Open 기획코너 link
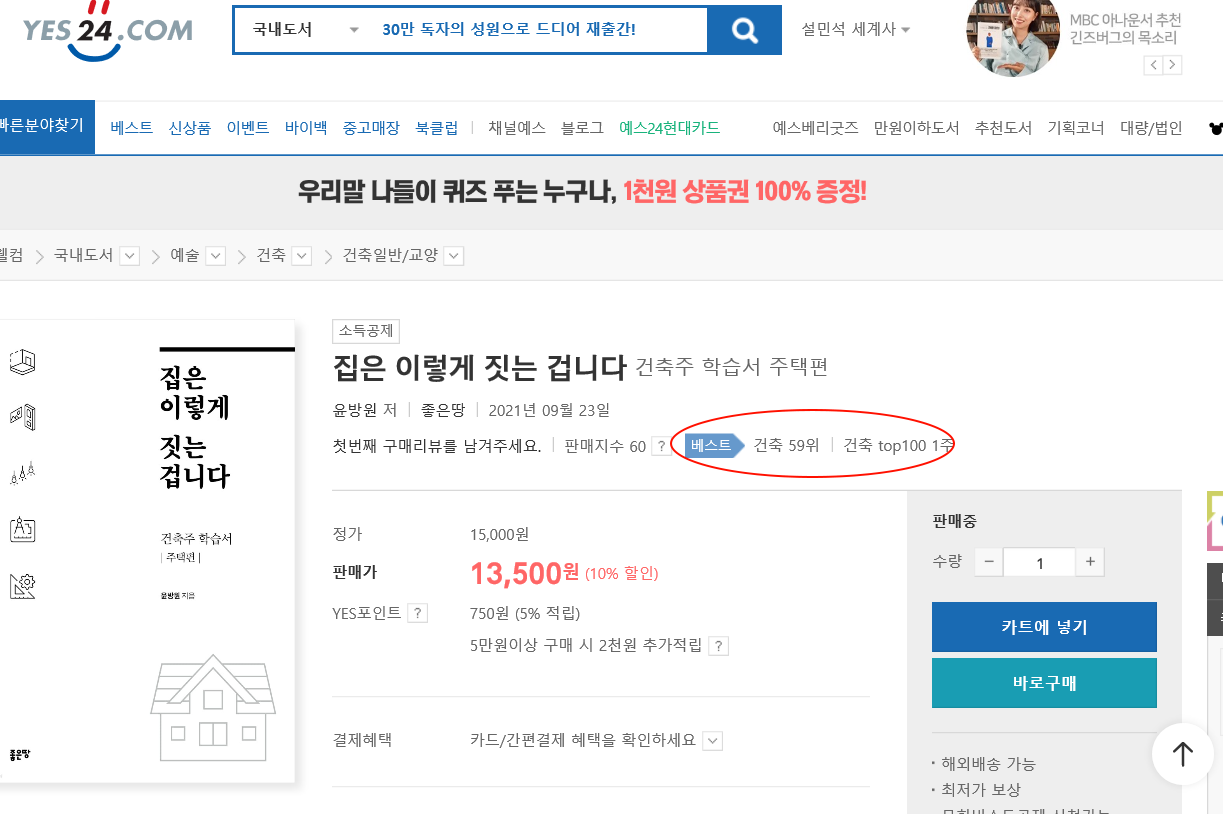Image resolution: width=1223 pixels, height=814 pixels. [x=1076, y=128]
